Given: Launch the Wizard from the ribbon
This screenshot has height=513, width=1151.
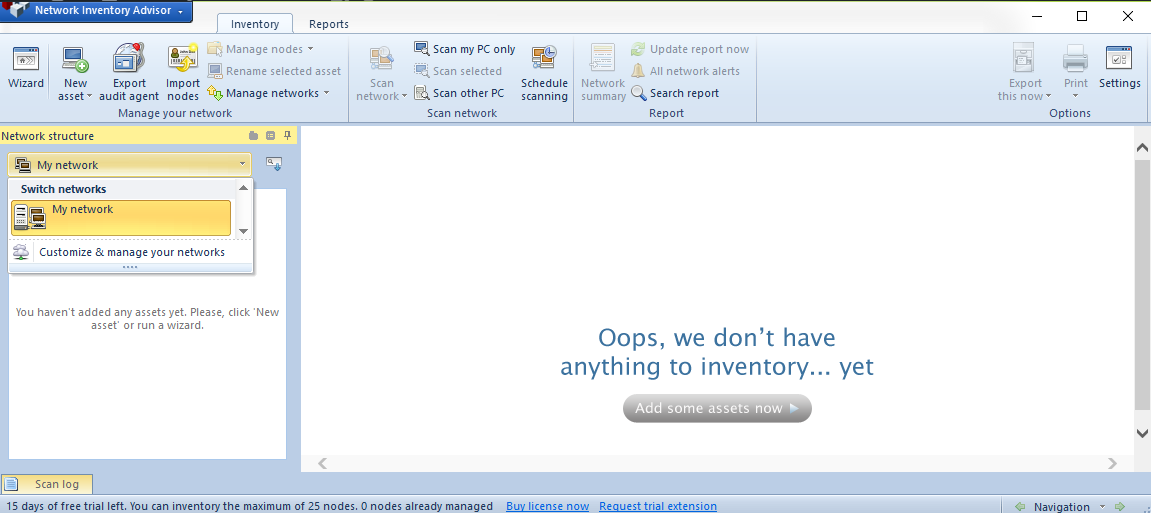Looking at the screenshot, I should pyautogui.click(x=26, y=68).
